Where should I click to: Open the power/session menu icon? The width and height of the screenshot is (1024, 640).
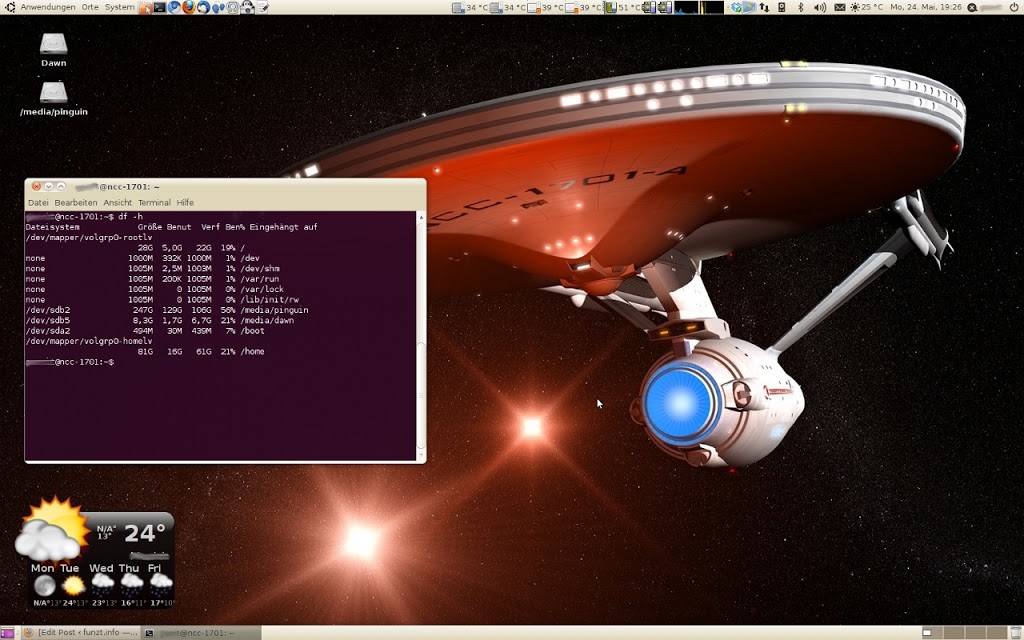coord(1012,7)
